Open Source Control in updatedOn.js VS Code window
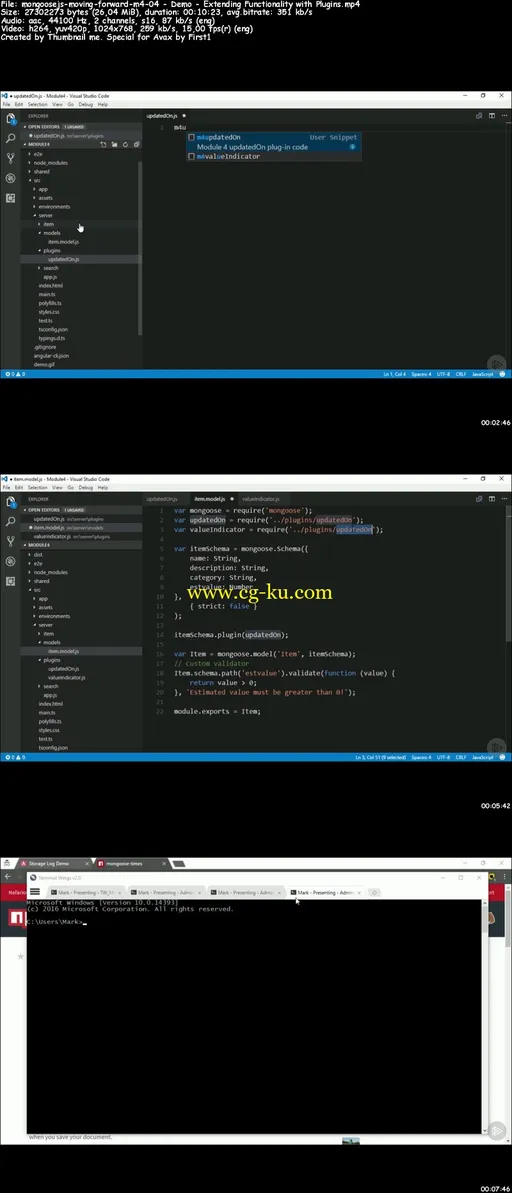The image size is (512, 1193). [10, 158]
